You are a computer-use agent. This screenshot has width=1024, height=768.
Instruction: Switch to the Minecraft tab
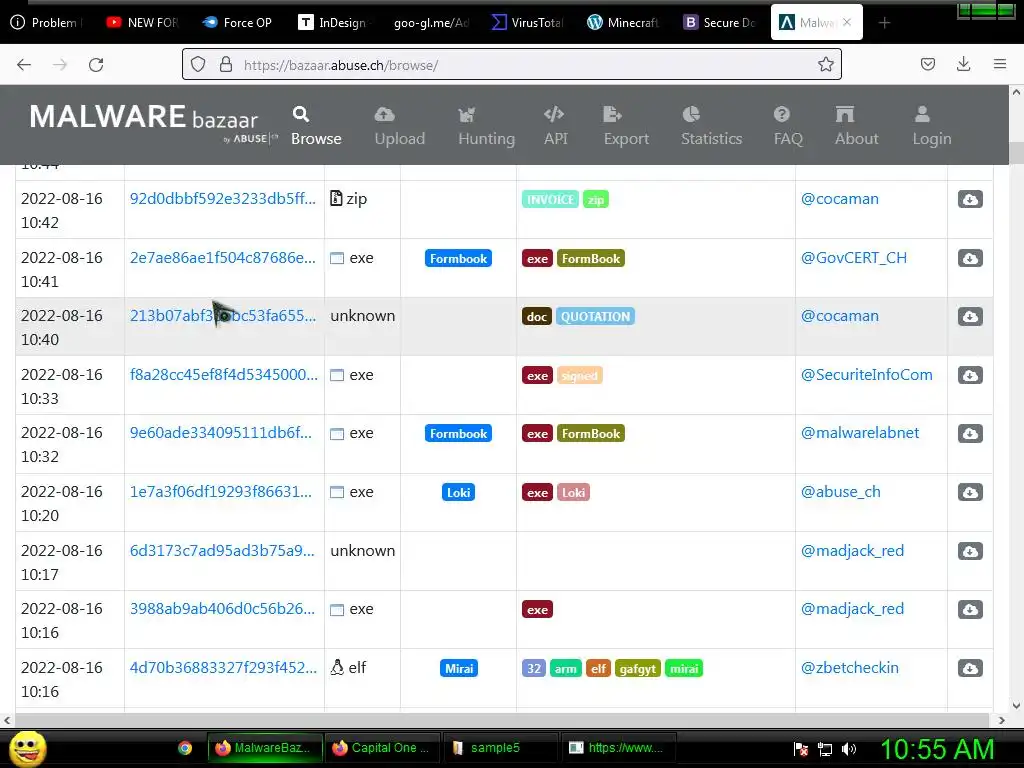click(x=624, y=22)
